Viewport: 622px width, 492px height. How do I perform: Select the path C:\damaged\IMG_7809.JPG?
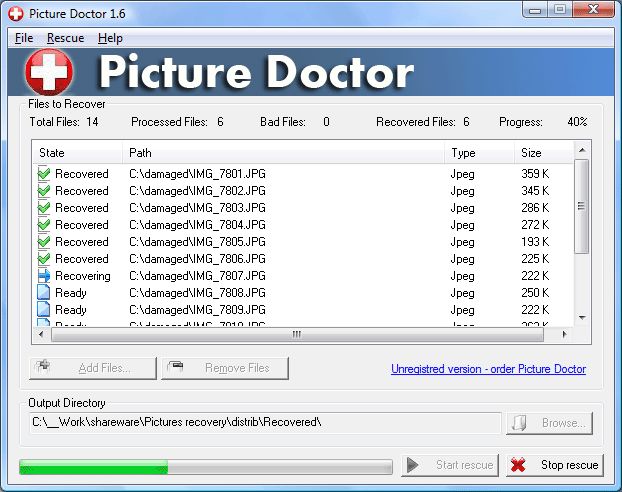pos(197,310)
